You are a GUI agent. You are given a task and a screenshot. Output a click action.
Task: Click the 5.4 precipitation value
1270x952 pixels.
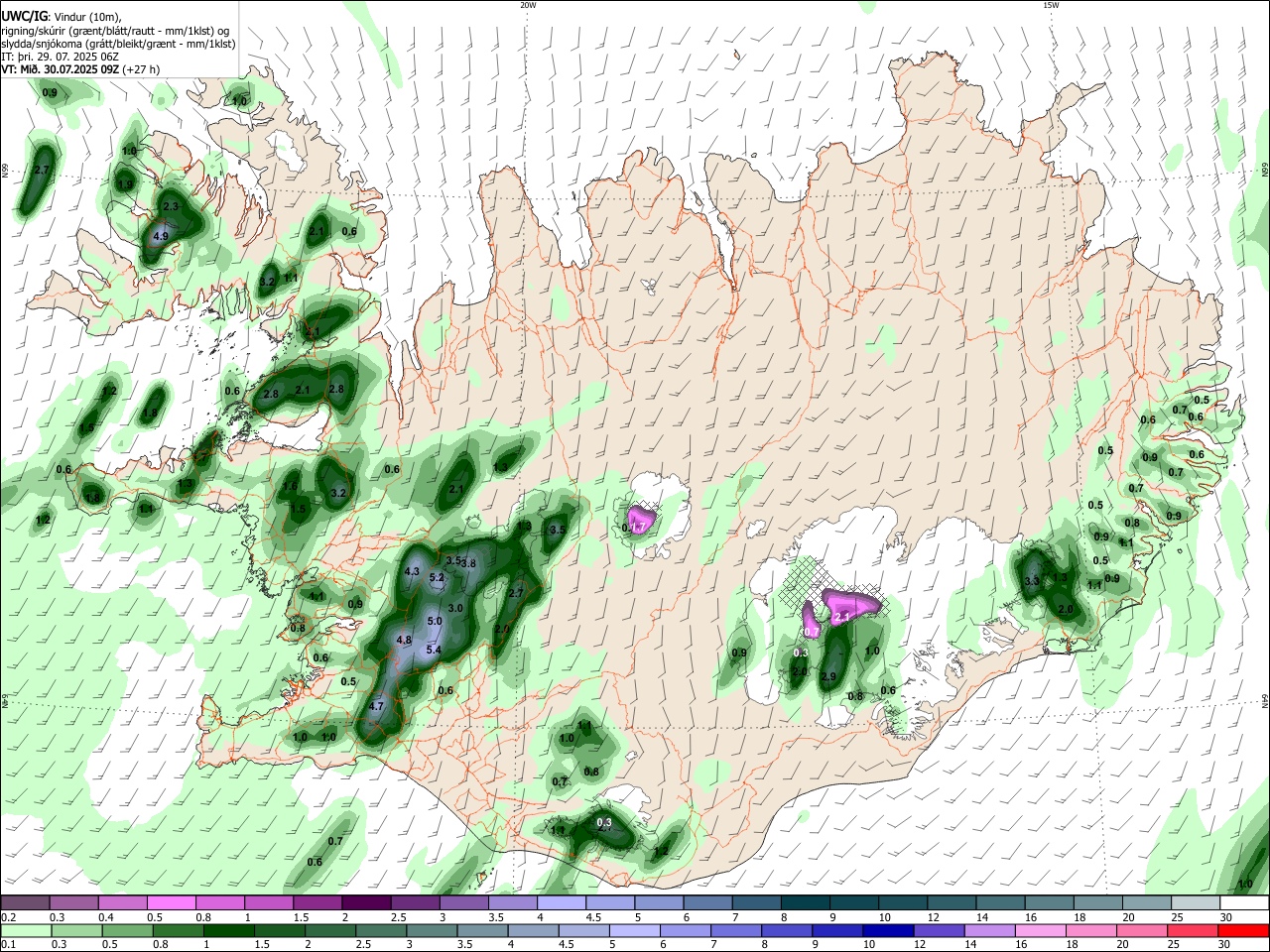point(434,650)
